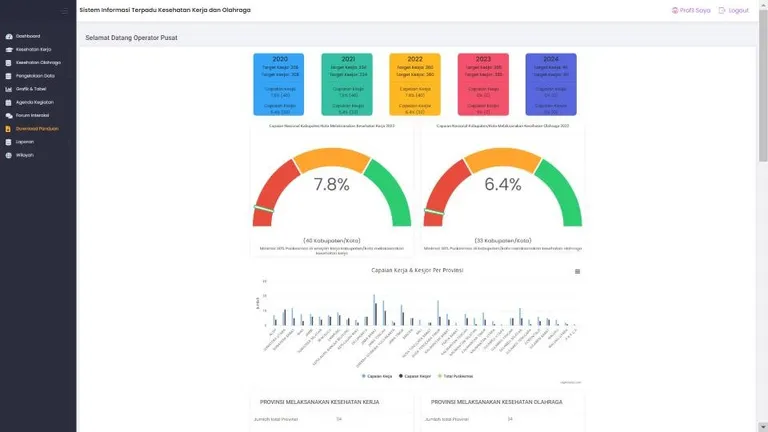Click the site title 'Sistem Informasi Terpadu Kesehatan Kerja'
768x432 pixels.
point(165,10)
